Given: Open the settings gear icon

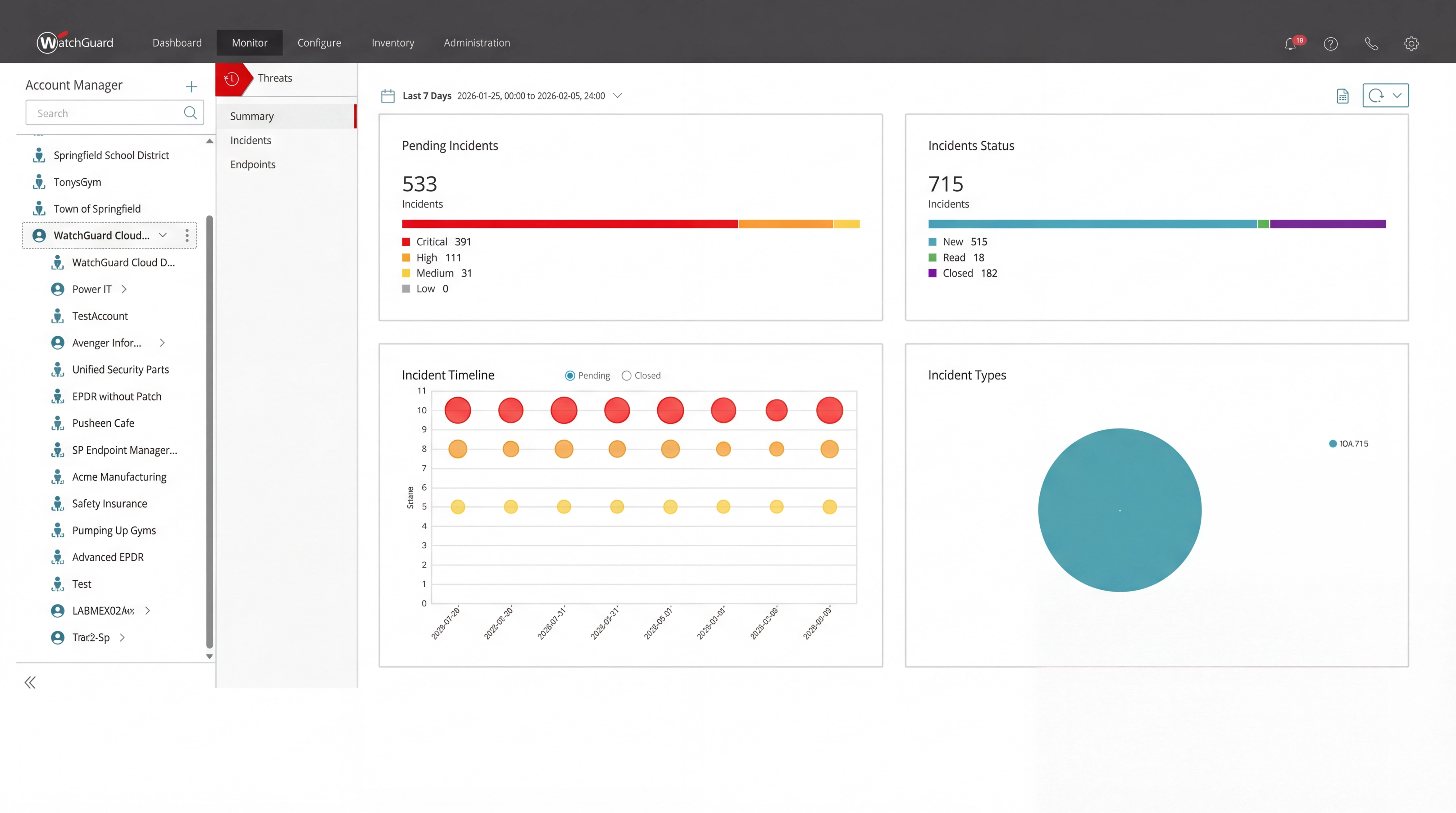Looking at the screenshot, I should (x=1411, y=43).
